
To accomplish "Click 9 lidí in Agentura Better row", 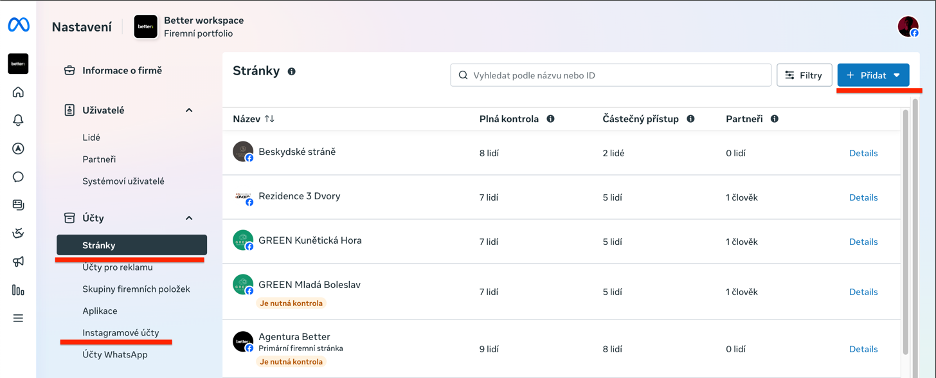I will tap(489, 349).
